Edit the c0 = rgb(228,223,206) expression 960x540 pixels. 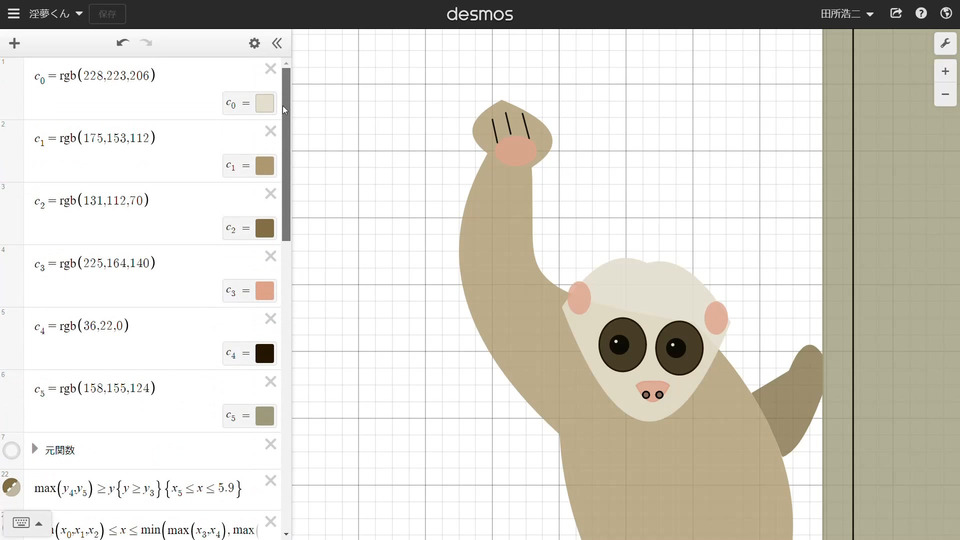95,76
